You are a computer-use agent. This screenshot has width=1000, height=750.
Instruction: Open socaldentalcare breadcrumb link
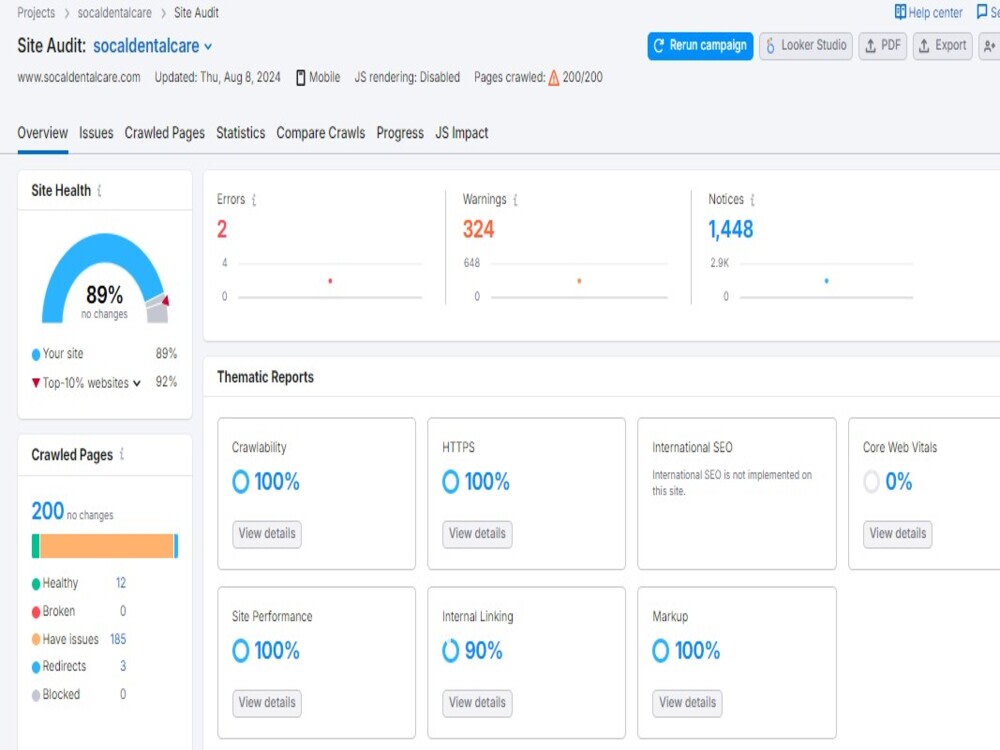(x=115, y=13)
